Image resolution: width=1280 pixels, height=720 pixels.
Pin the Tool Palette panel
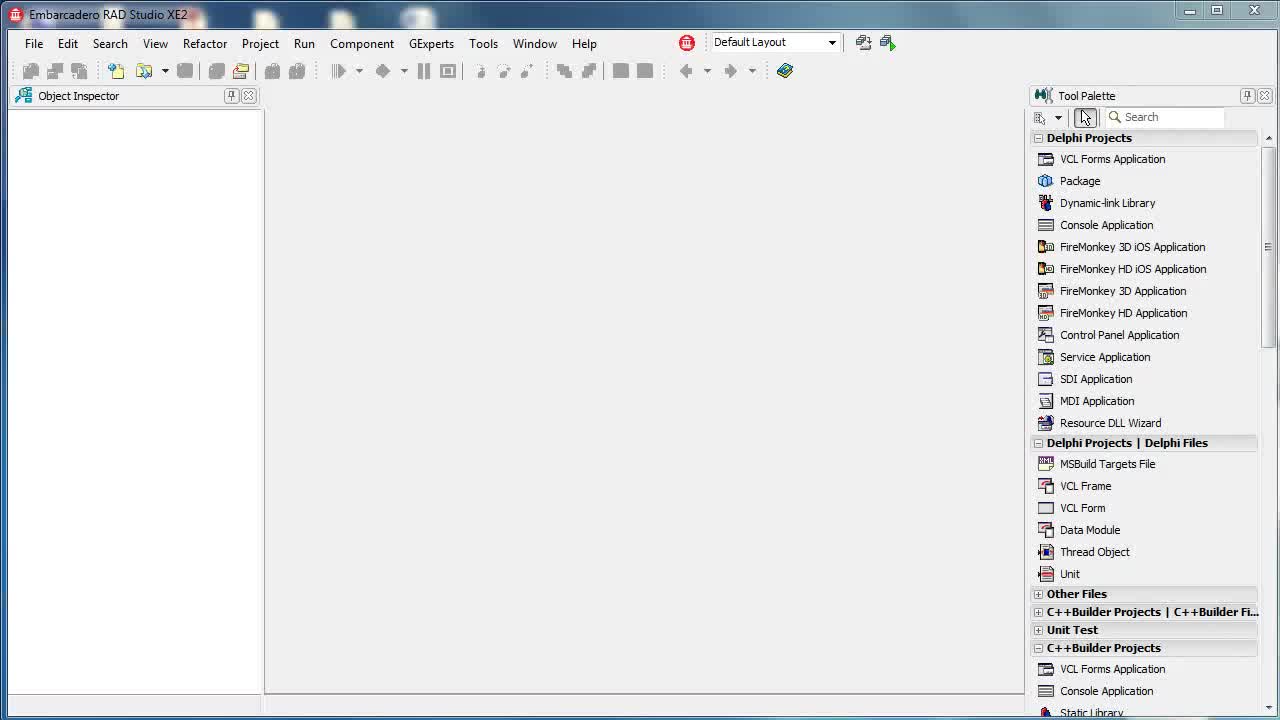pos(1248,96)
